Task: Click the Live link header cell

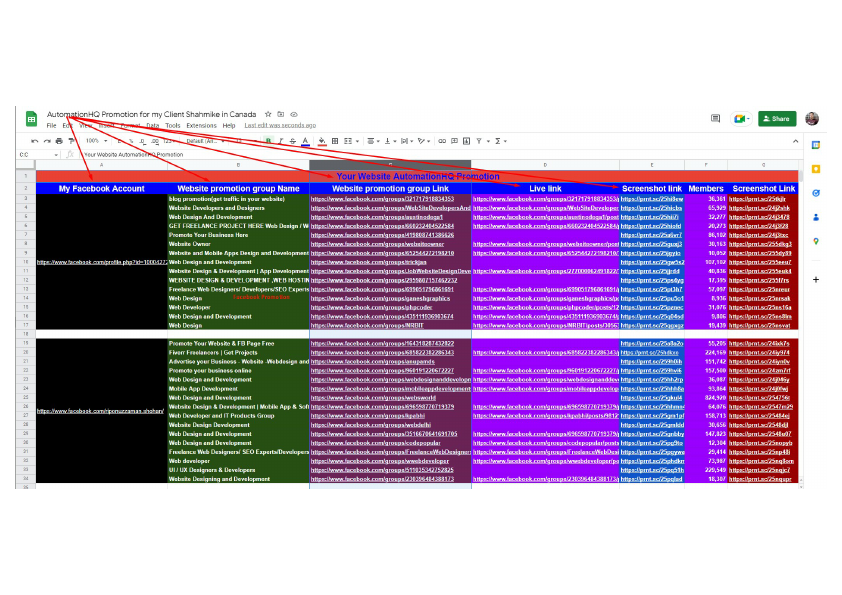Action: pos(545,188)
